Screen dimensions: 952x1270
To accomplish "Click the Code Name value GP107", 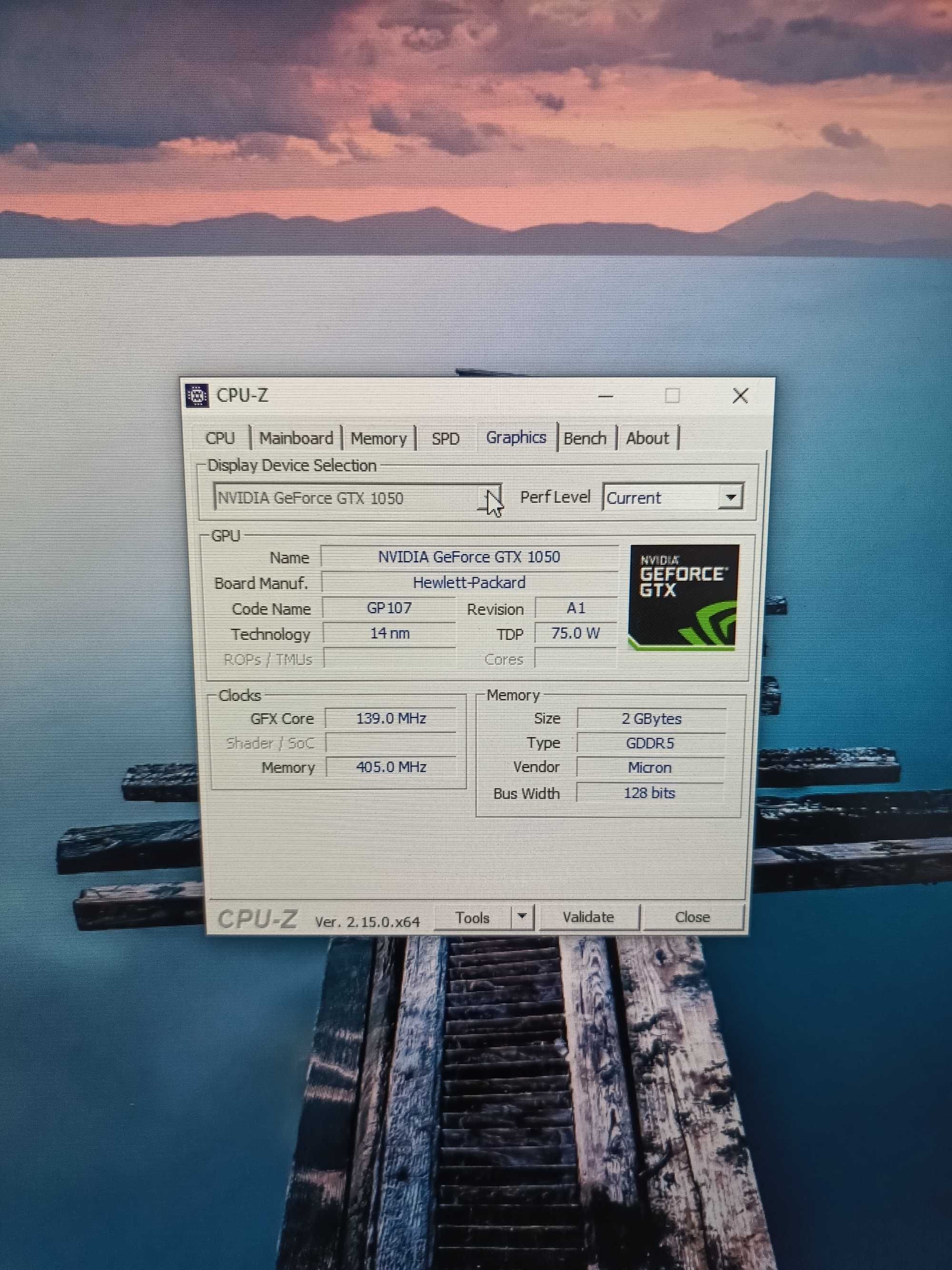I will pyautogui.click(x=388, y=608).
